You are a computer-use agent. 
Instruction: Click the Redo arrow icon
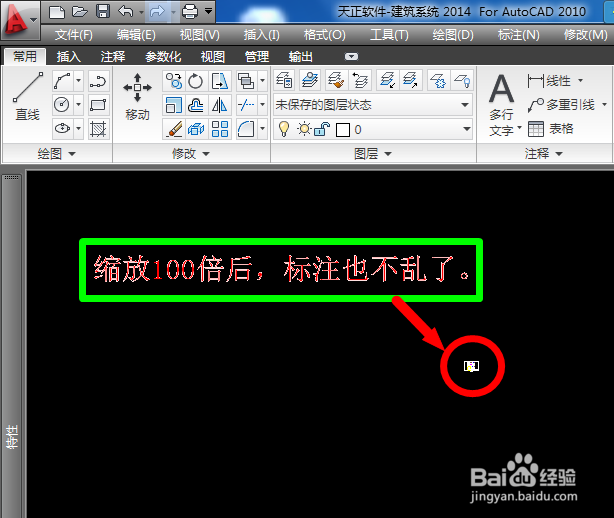(x=157, y=12)
